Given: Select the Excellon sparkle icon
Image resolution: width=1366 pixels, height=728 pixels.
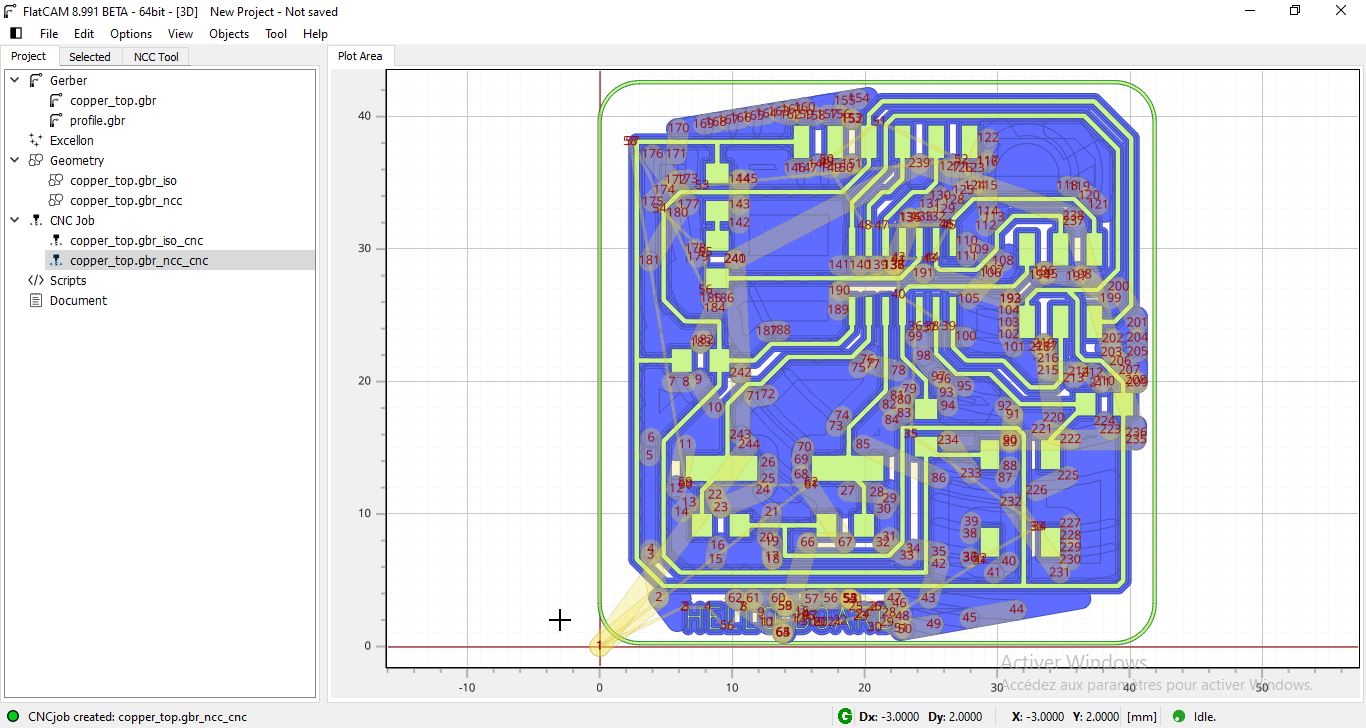Looking at the screenshot, I should pos(36,140).
